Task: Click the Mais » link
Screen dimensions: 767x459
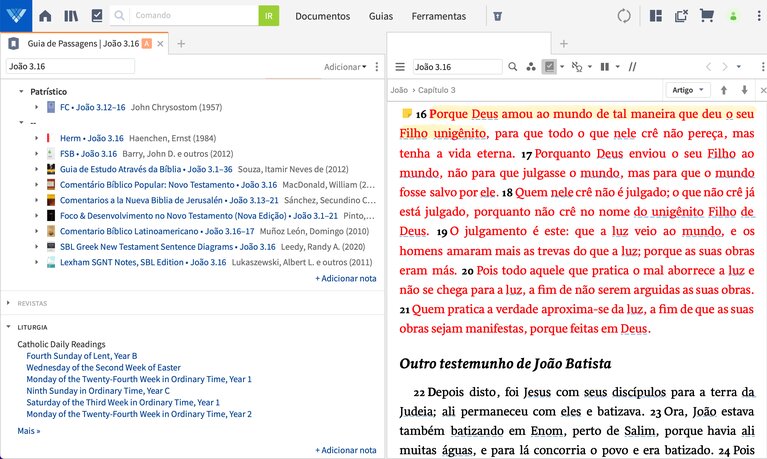Action: (29, 431)
